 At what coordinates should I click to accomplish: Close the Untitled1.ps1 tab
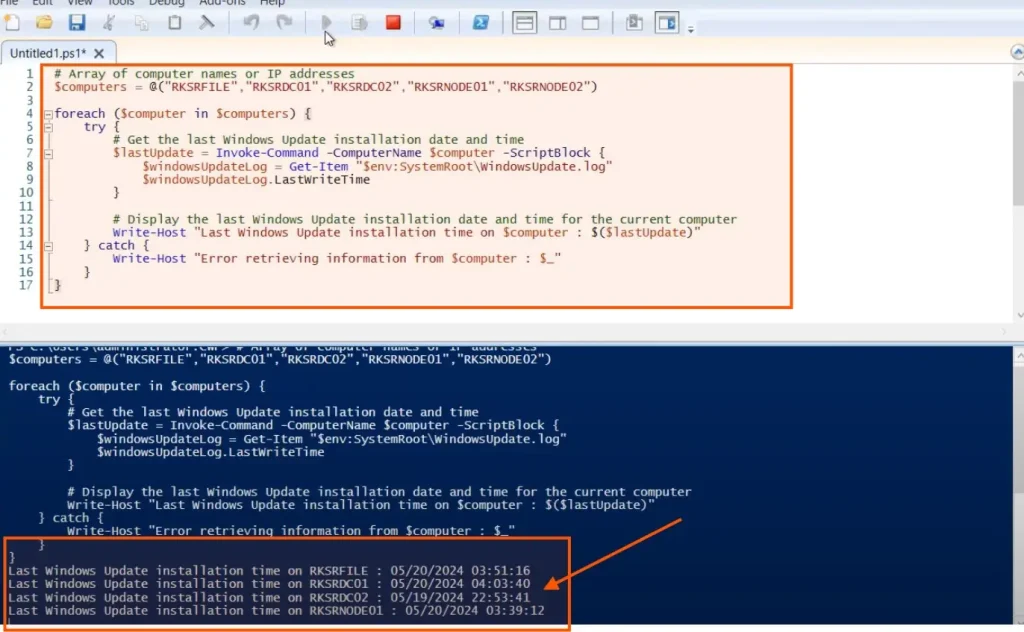click(x=99, y=54)
